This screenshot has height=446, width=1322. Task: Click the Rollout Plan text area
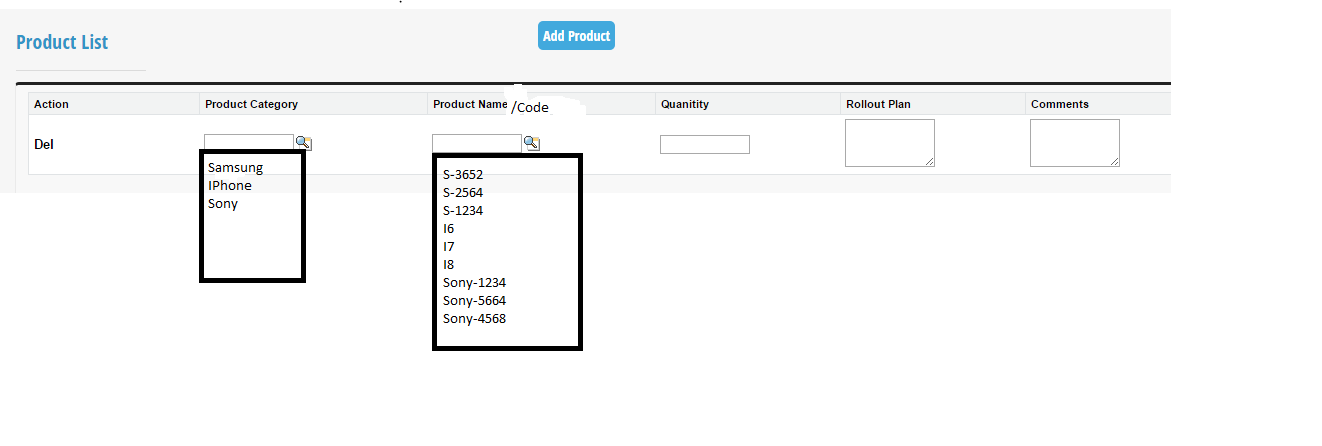click(x=889, y=143)
